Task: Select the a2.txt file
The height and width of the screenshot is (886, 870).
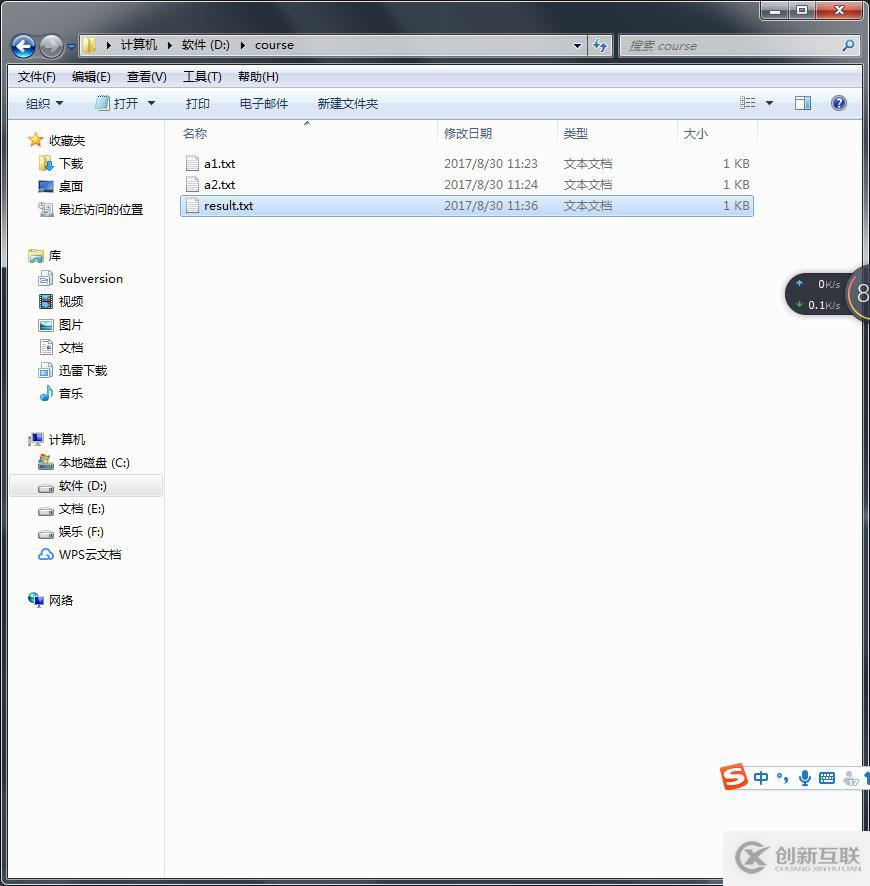Action: pyautogui.click(x=467, y=185)
